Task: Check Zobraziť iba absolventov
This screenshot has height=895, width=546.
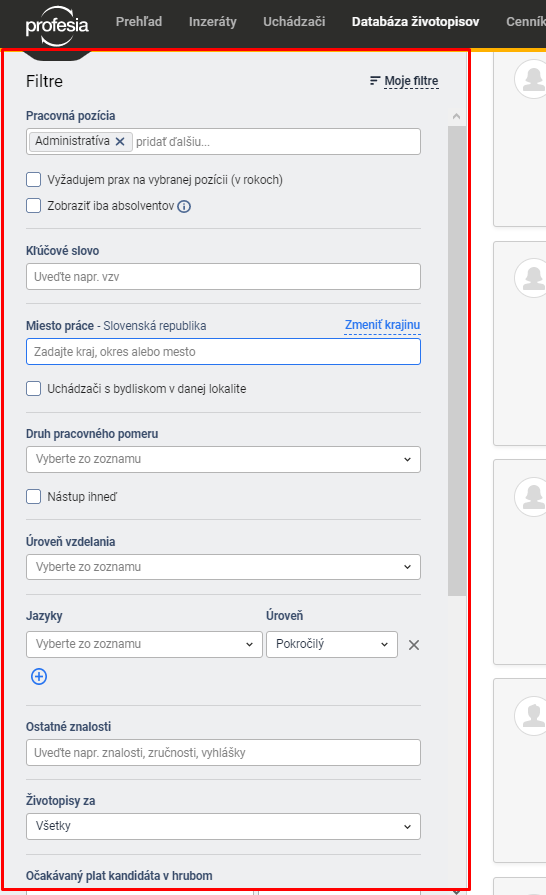Action: 34,205
